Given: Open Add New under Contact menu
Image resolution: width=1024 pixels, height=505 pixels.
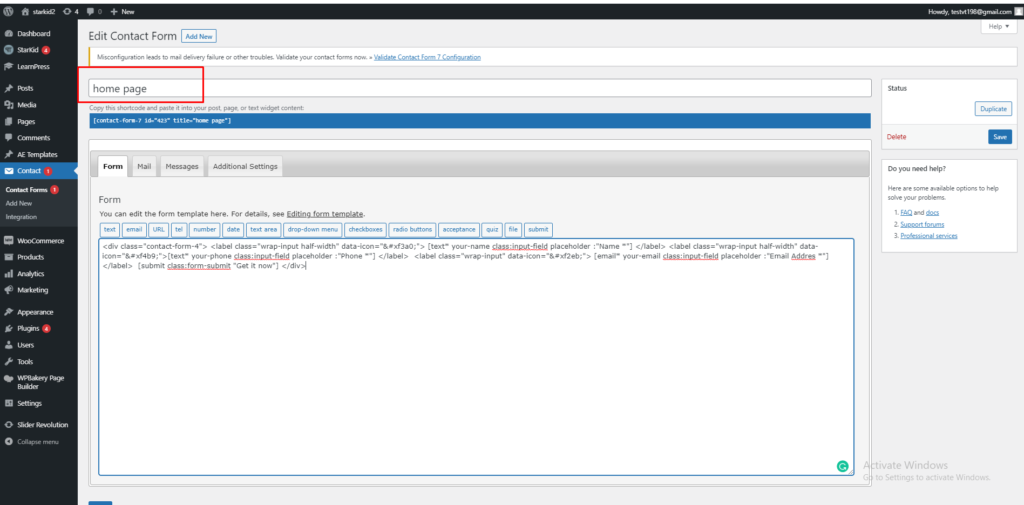Looking at the screenshot, I should (18, 203).
